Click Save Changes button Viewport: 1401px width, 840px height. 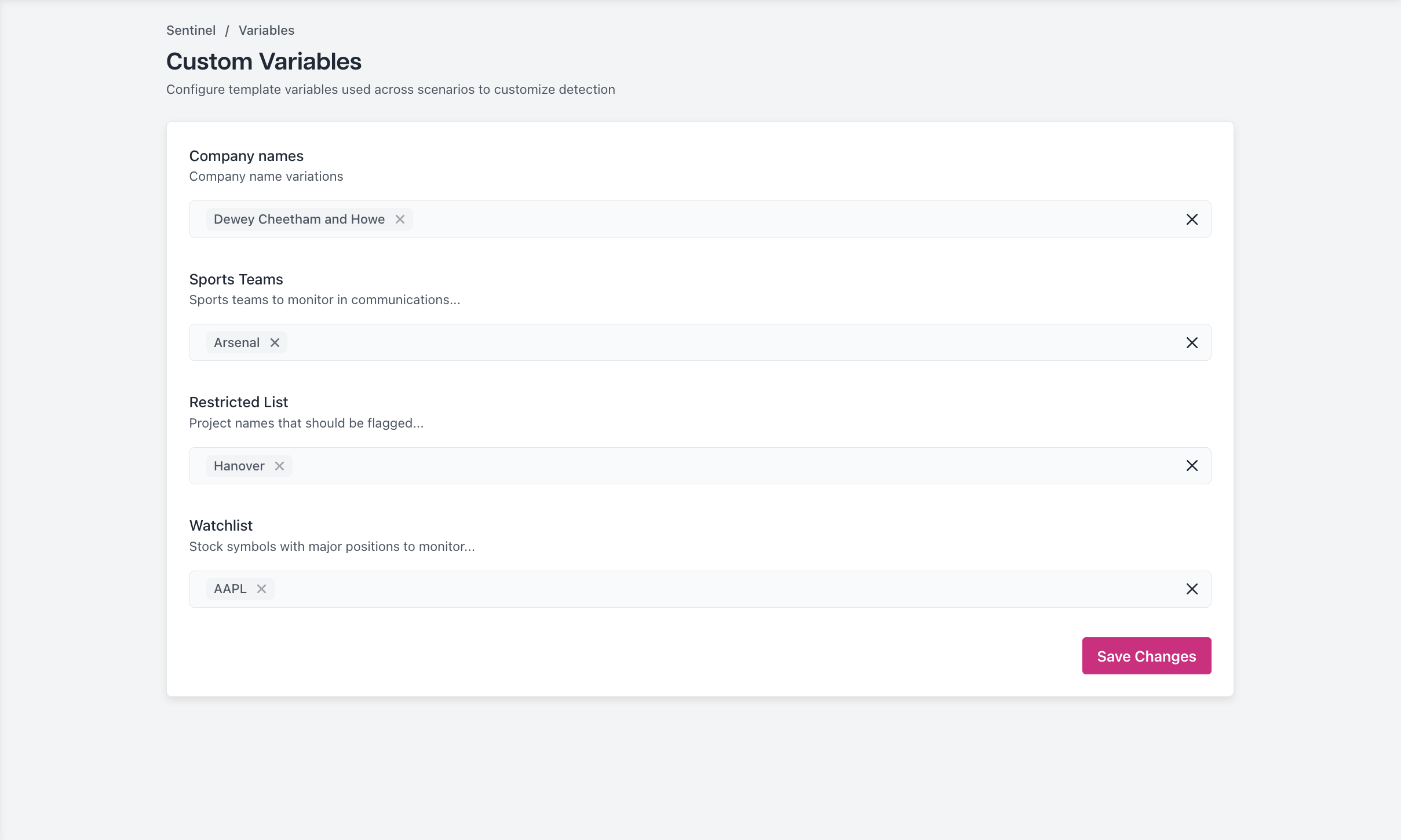pos(1147,656)
